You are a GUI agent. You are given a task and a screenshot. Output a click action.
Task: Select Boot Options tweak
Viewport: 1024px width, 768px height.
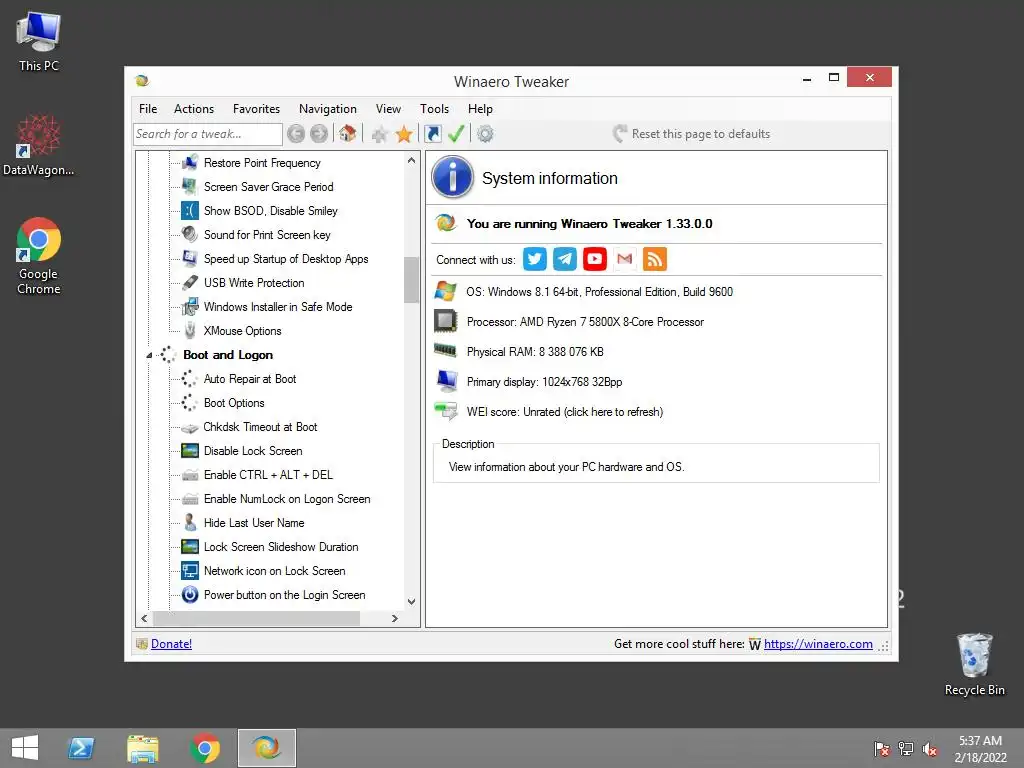(234, 403)
